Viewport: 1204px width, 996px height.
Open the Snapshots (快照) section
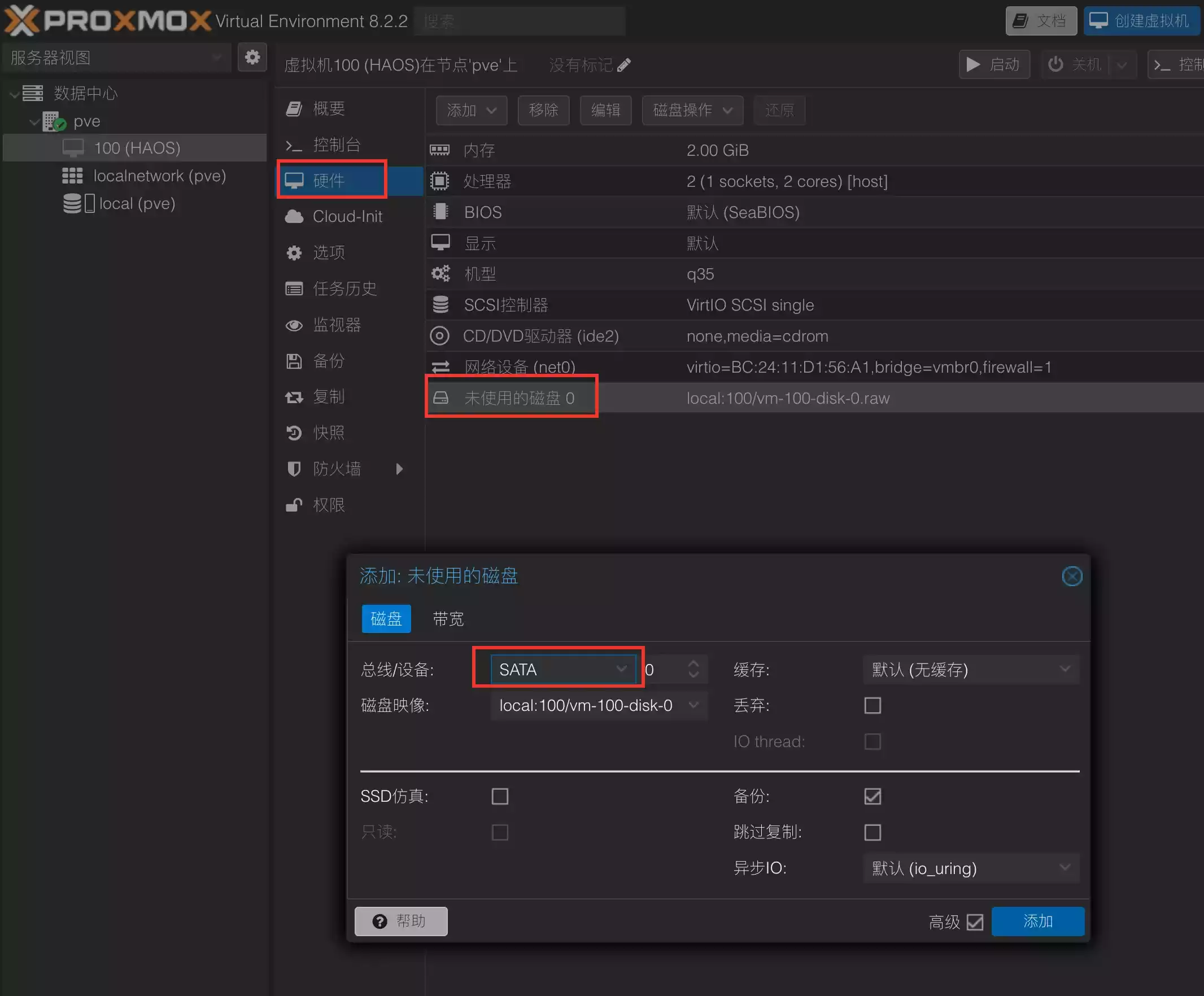click(329, 432)
